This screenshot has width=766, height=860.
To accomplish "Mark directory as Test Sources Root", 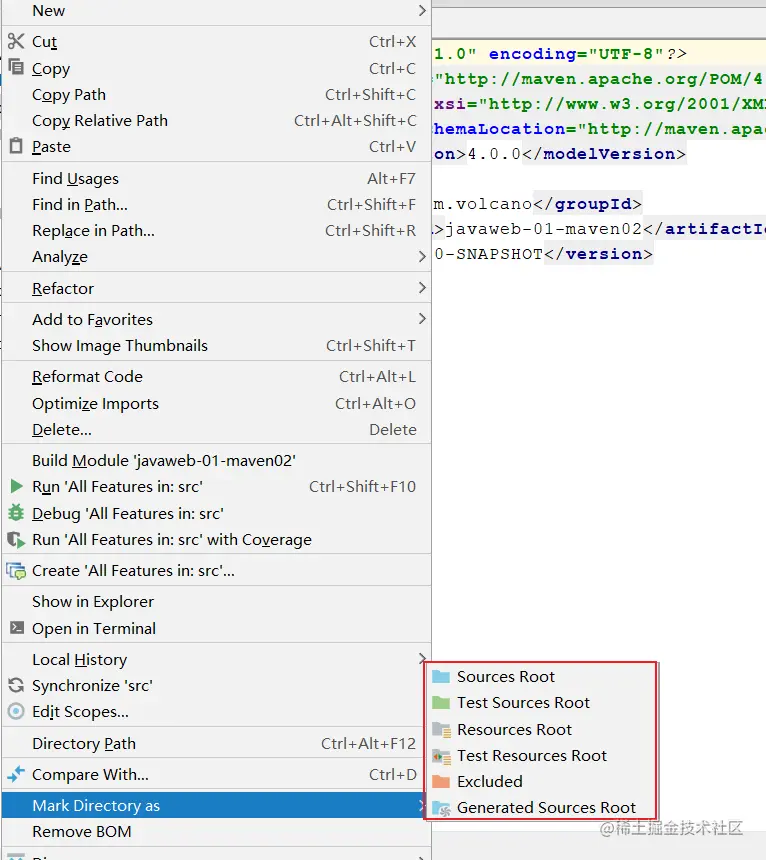I will 541,703.
